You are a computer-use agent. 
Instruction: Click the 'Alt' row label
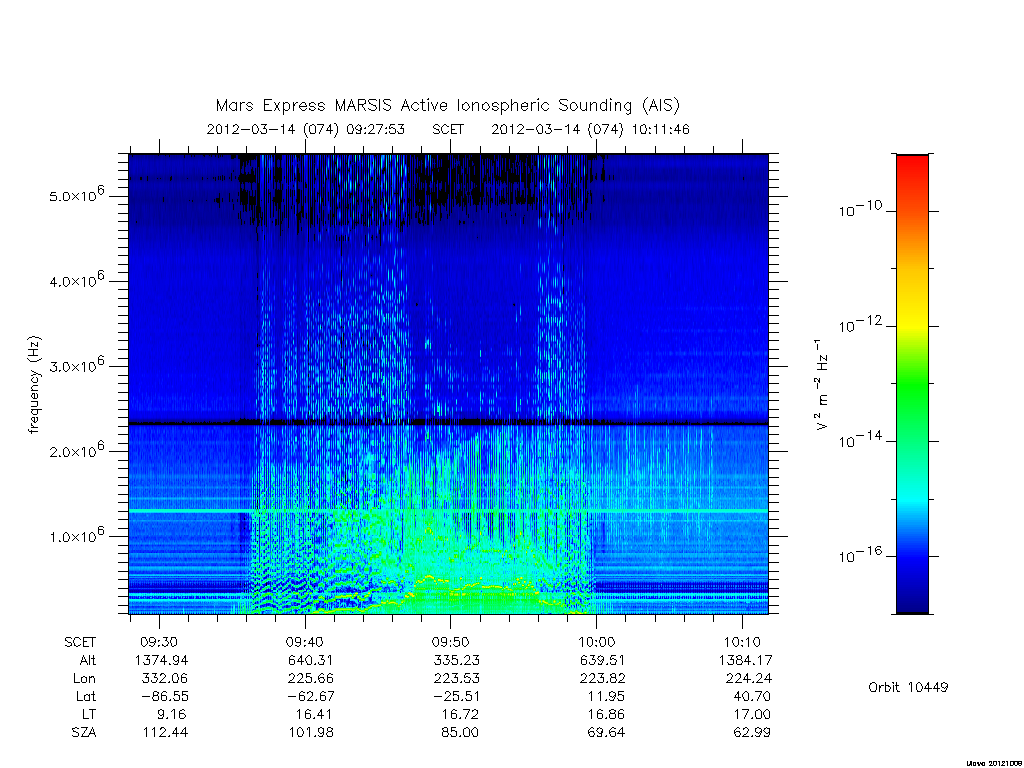tap(88, 660)
